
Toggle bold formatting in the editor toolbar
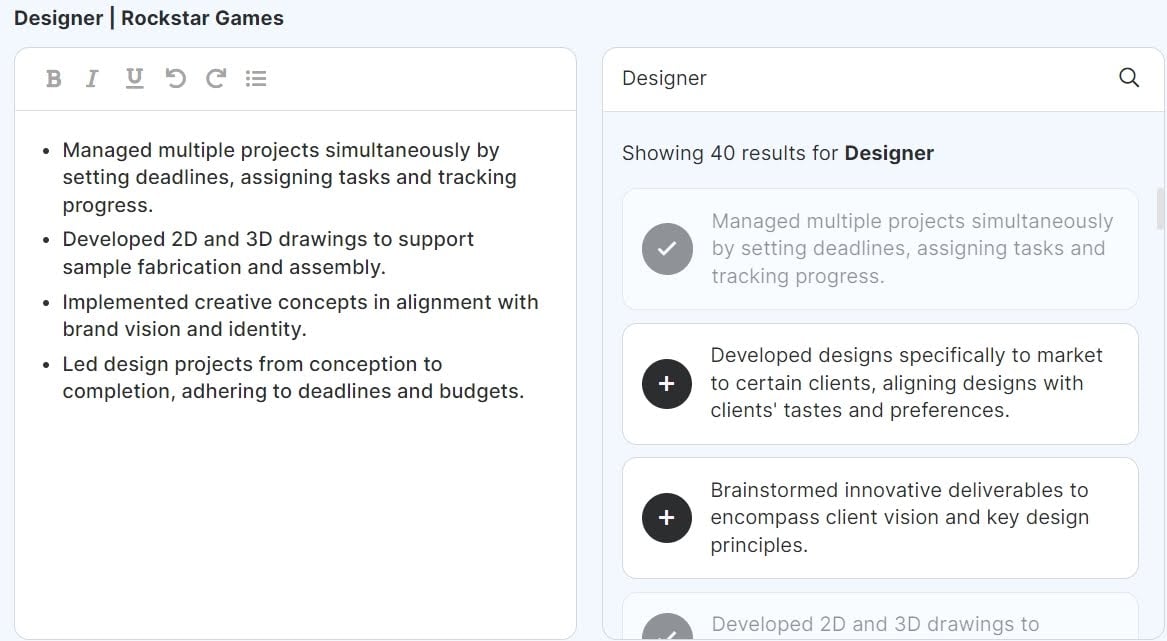(54, 78)
